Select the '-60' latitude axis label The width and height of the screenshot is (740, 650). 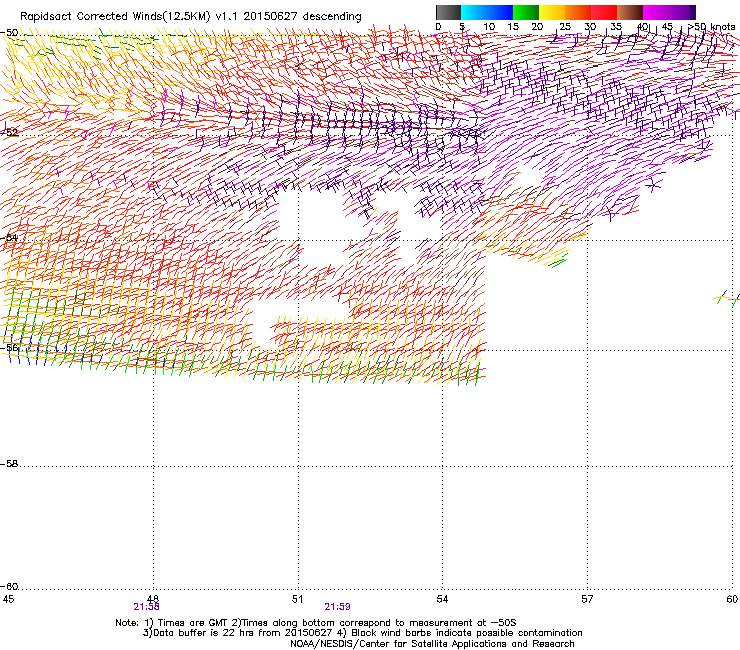pyautogui.click(x=9, y=587)
